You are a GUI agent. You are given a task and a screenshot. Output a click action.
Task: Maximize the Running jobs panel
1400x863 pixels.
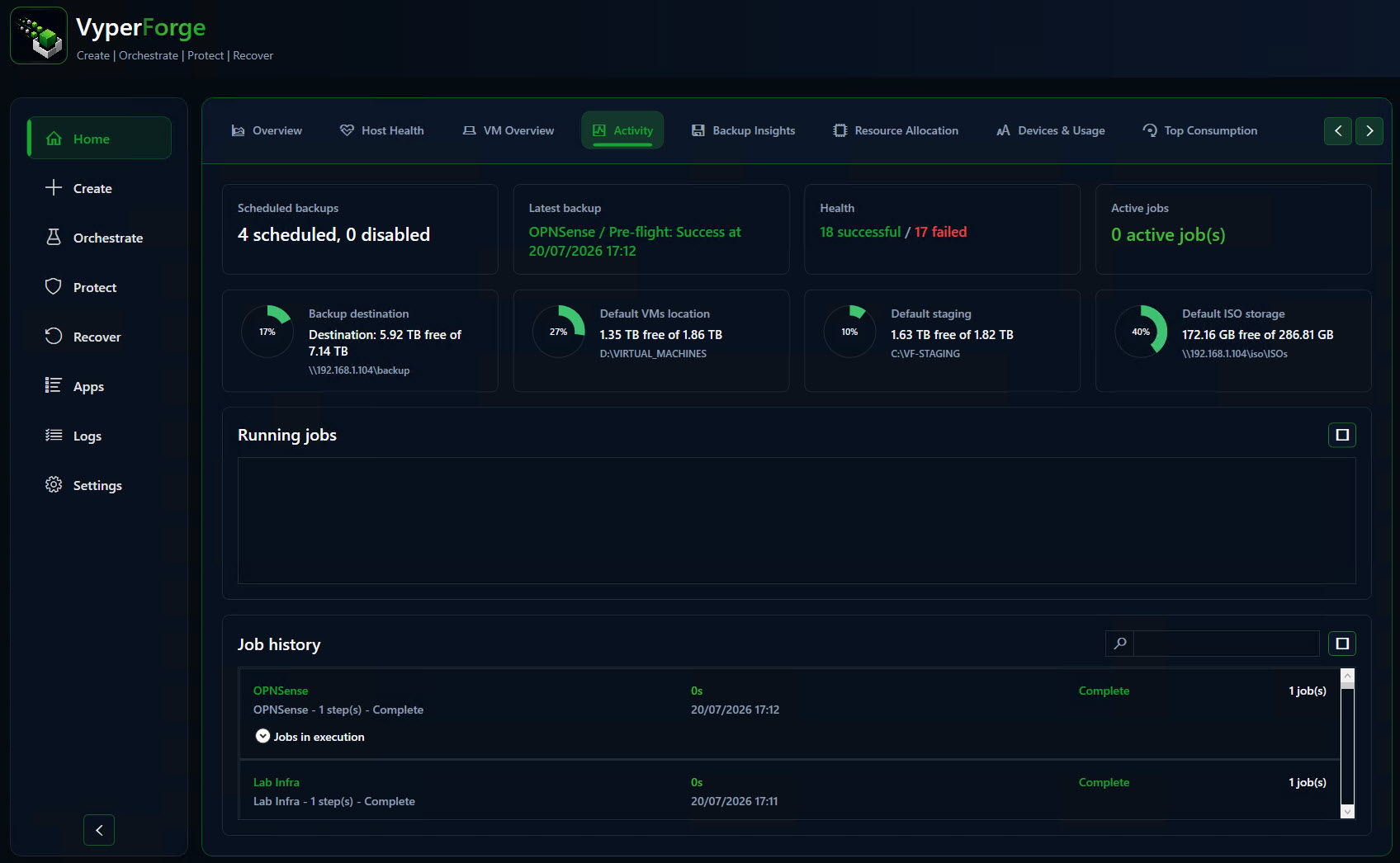click(1342, 435)
